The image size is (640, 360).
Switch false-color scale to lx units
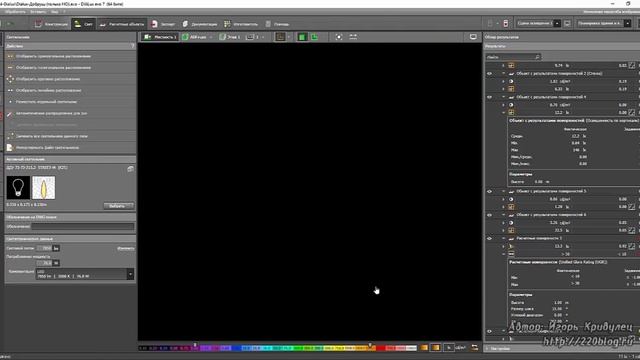[x=449, y=347]
